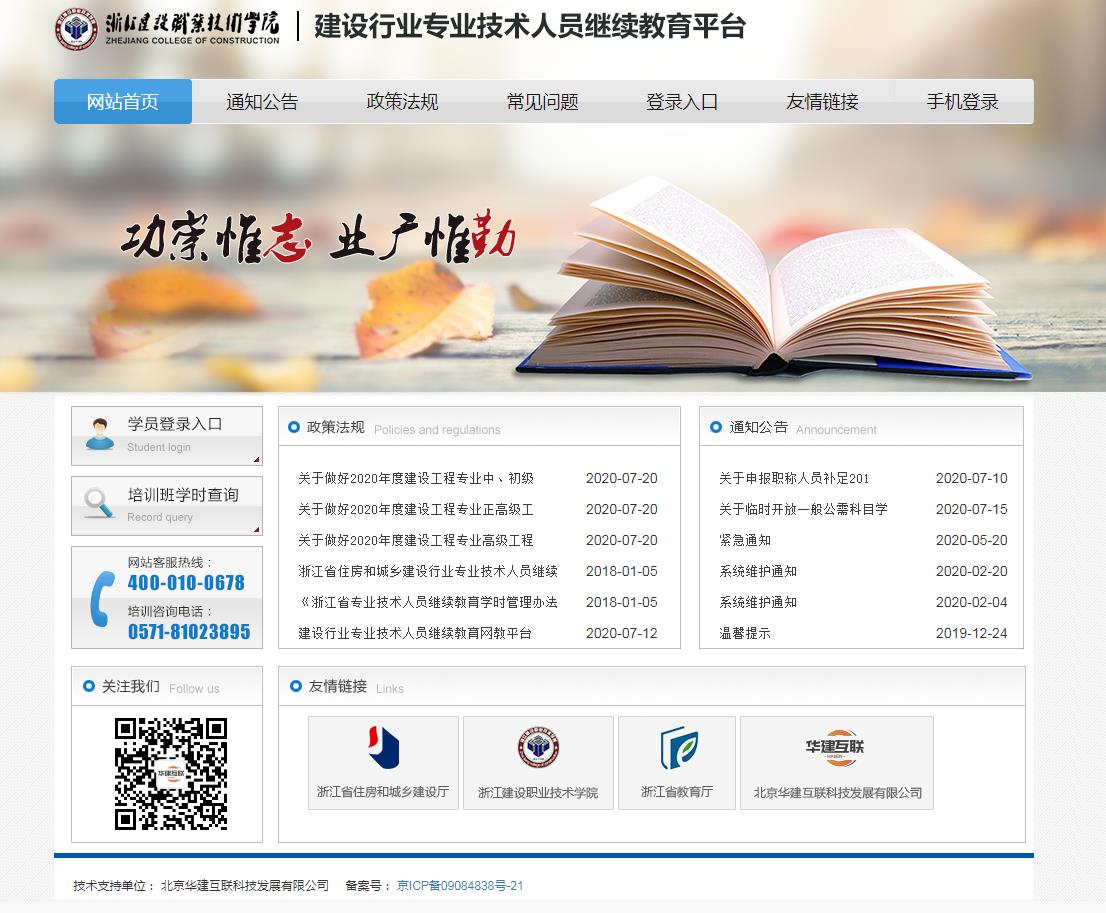Click the QR code under 关注我们
1106x913 pixels.
[170, 773]
